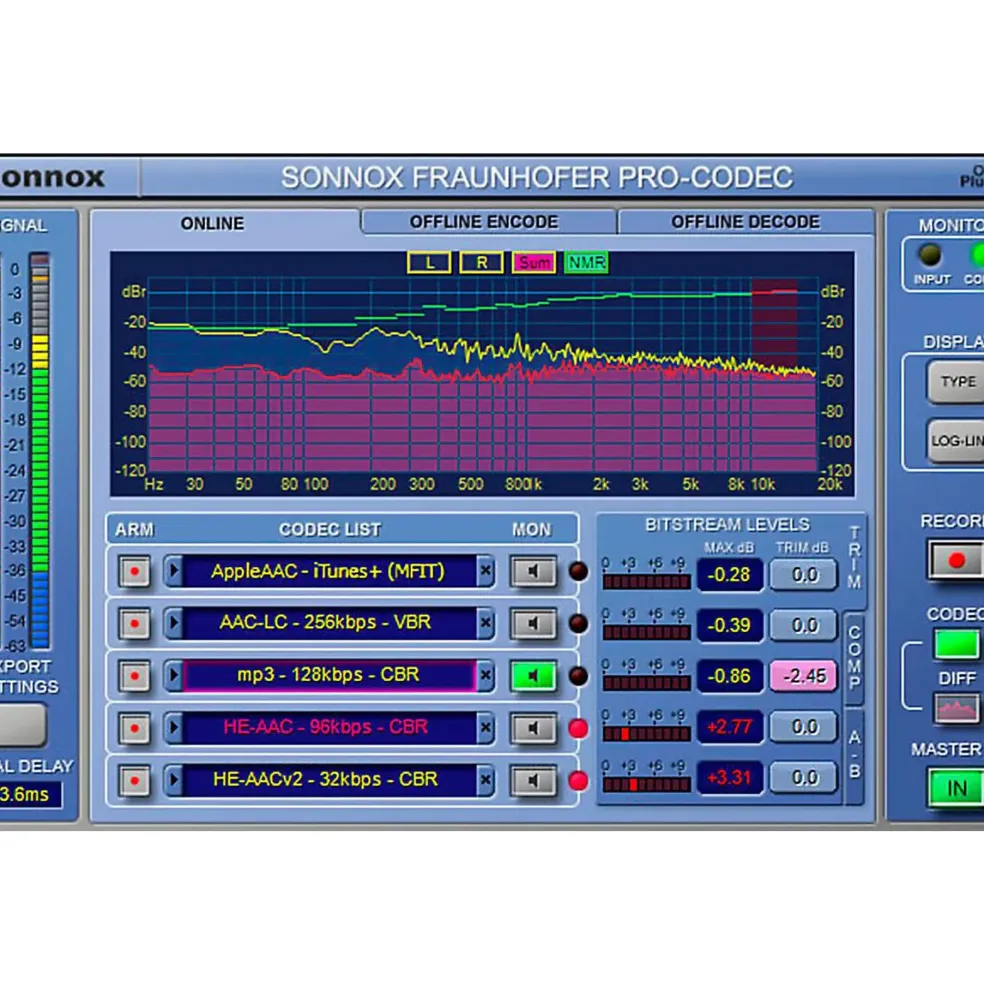
Task: Click the DIFF signal display button
Action: [956, 709]
